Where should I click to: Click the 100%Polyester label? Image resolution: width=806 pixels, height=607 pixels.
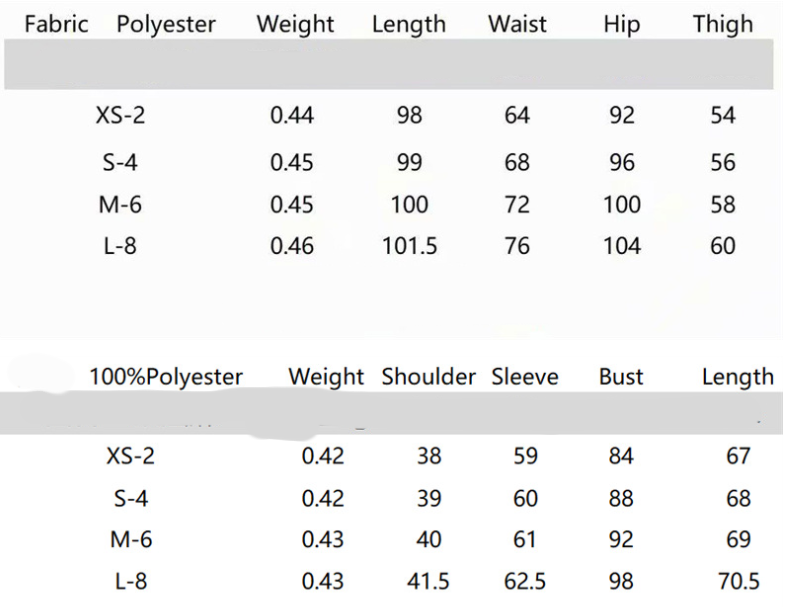pyautogui.click(x=166, y=377)
